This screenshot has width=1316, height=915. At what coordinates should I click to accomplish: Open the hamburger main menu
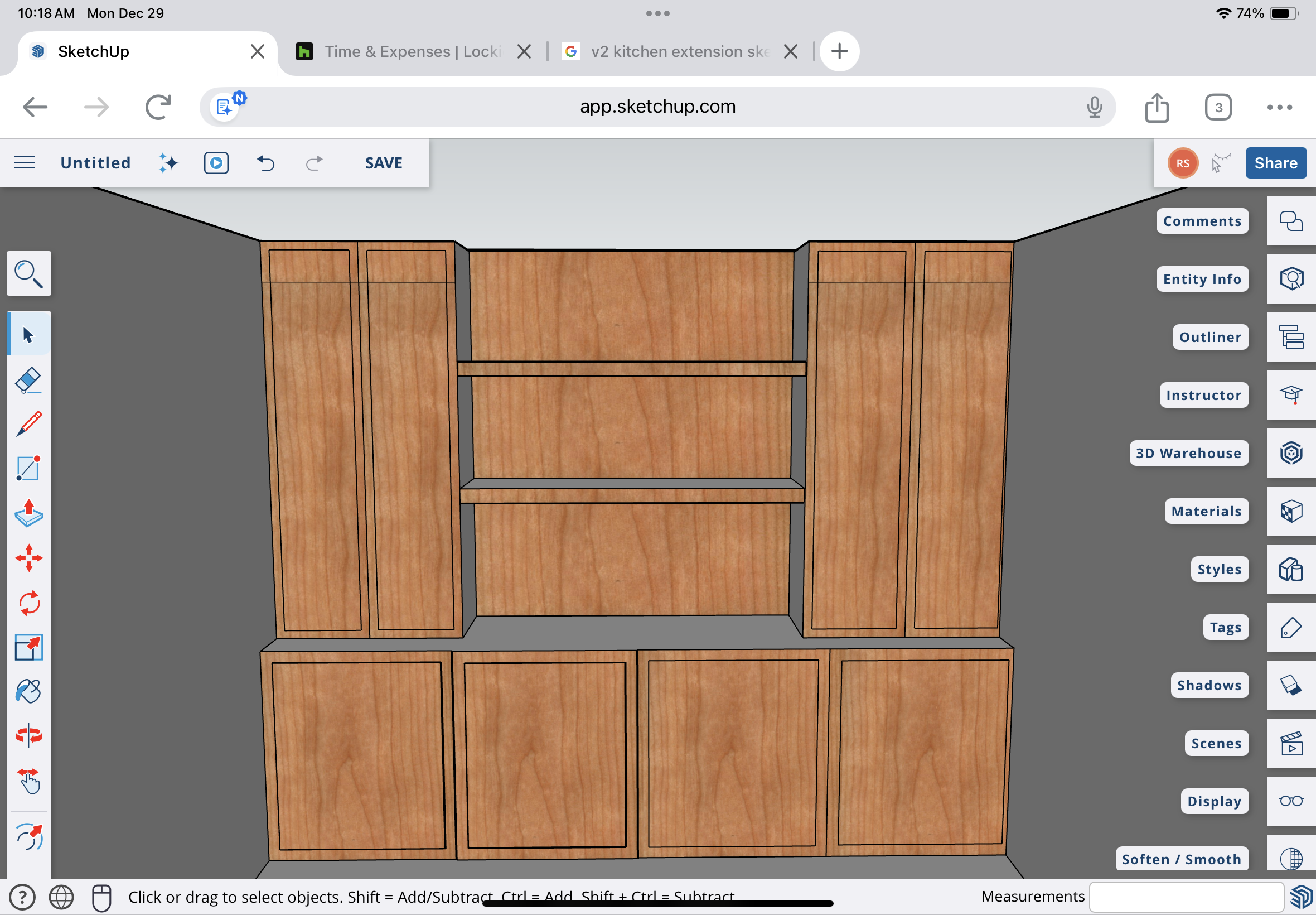tap(25, 163)
